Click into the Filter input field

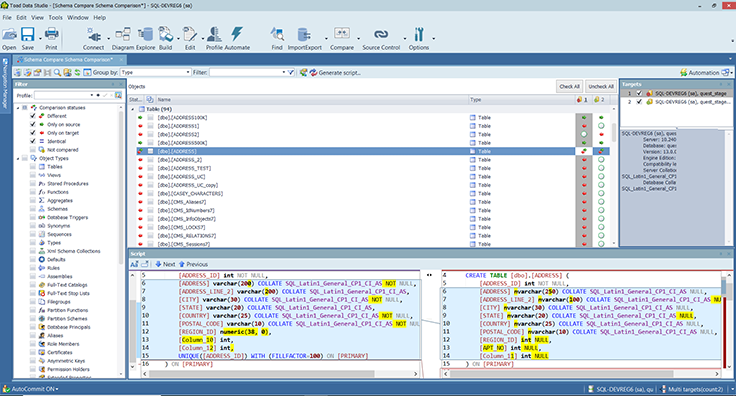245,72
